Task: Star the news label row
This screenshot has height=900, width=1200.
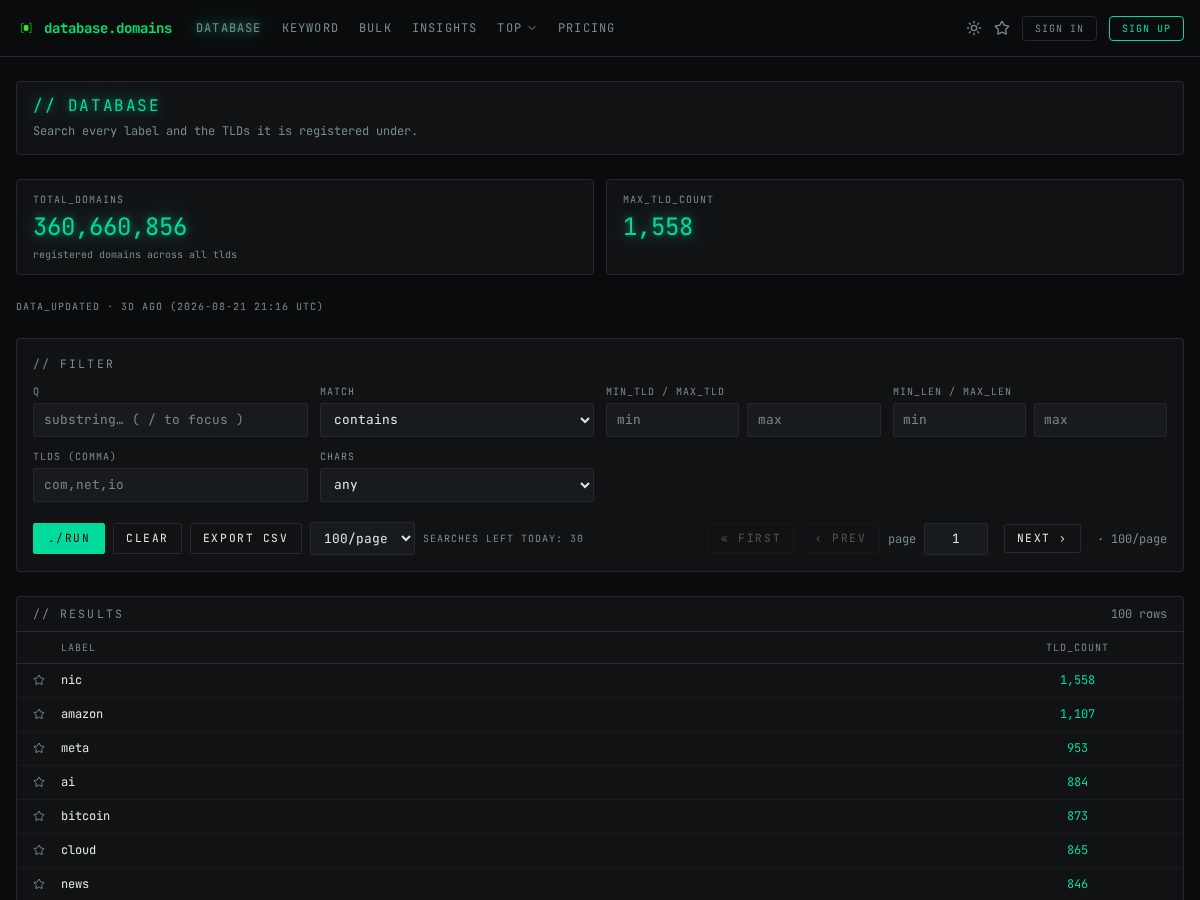Action: (x=39, y=884)
